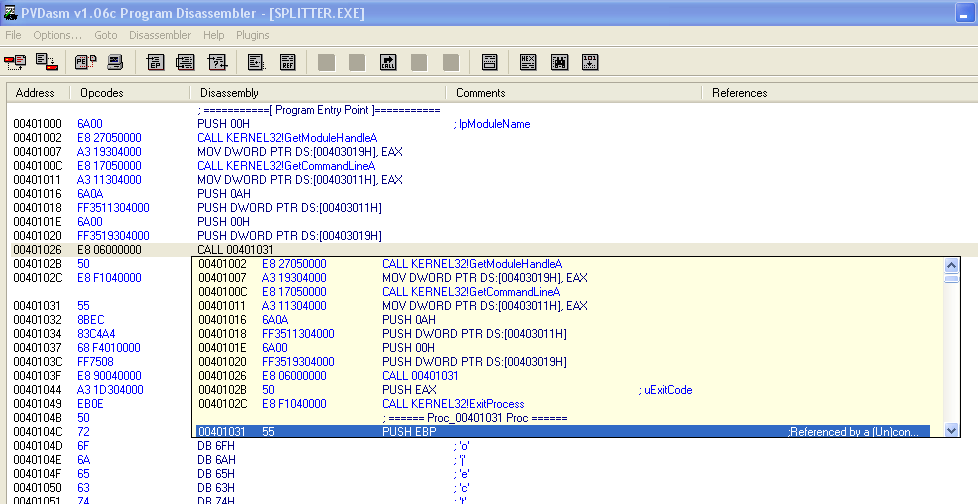Open the File menu
Viewport: 978px width, 504px height.
[13, 35]
